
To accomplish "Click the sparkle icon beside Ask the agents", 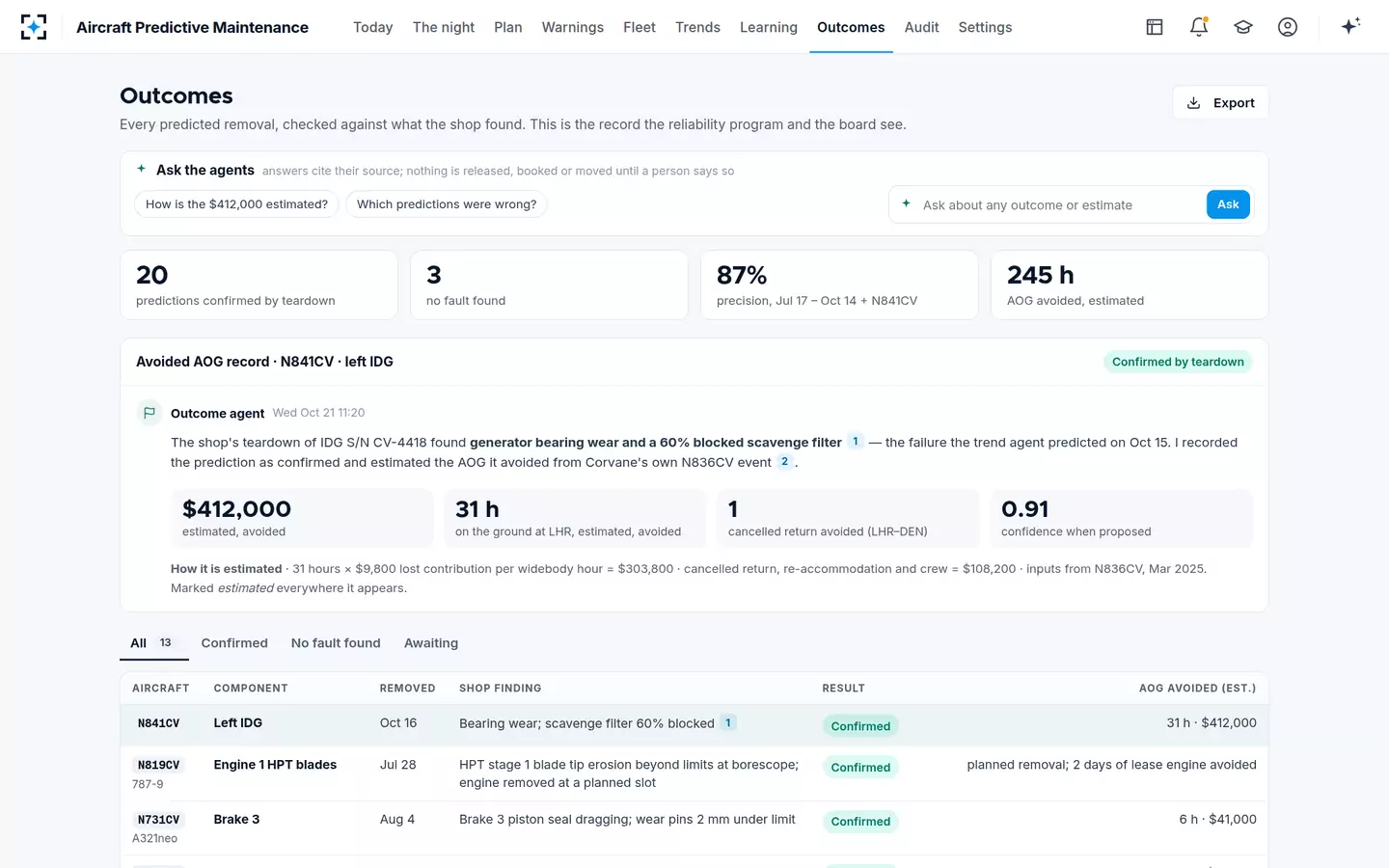I will point(142,169).
